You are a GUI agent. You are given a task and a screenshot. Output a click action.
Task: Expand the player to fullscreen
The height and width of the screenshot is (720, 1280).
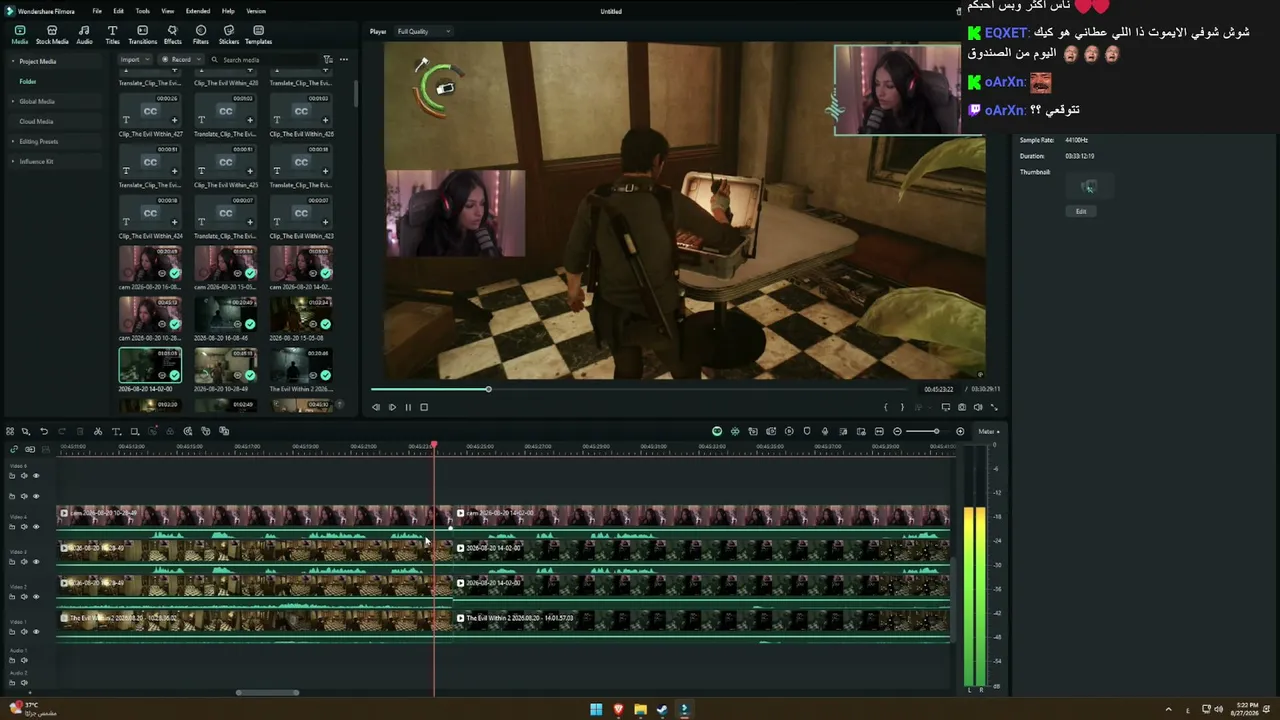coord(994,407)
